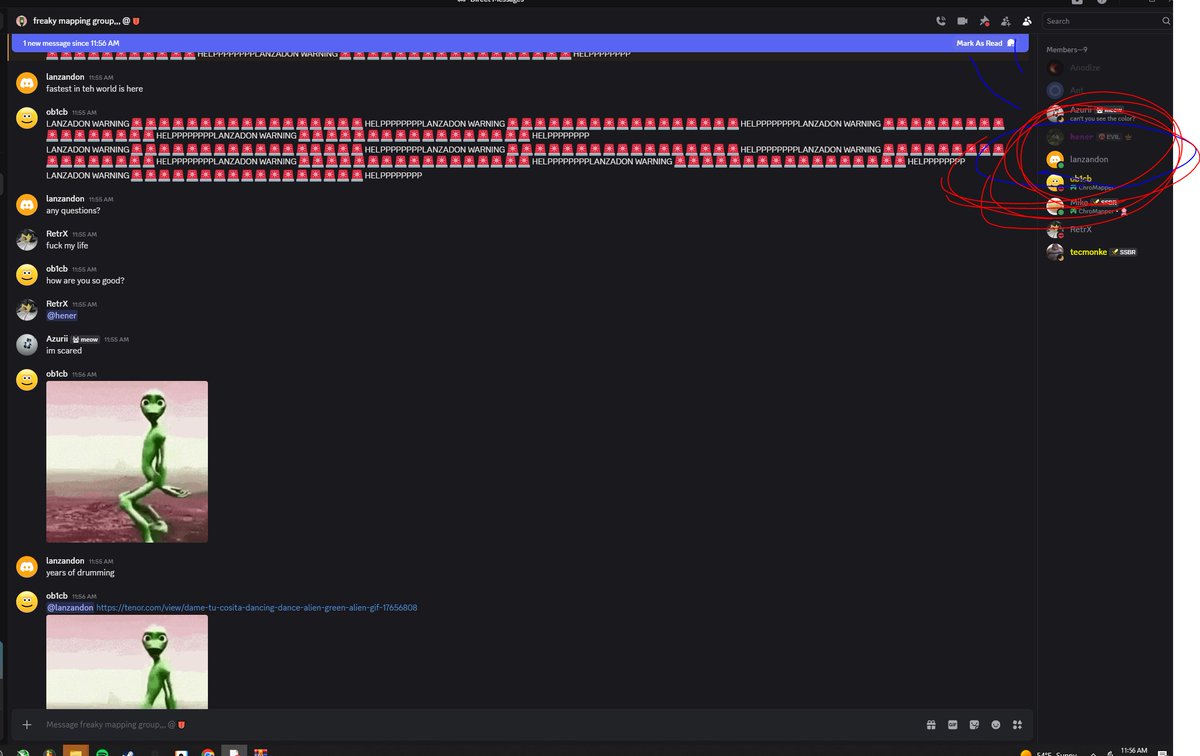Image resolution: width=1200 pixels, height=756 pixels.
Task: Click tecmonke's SSBR tag
Action: (x=1123, y=252)
